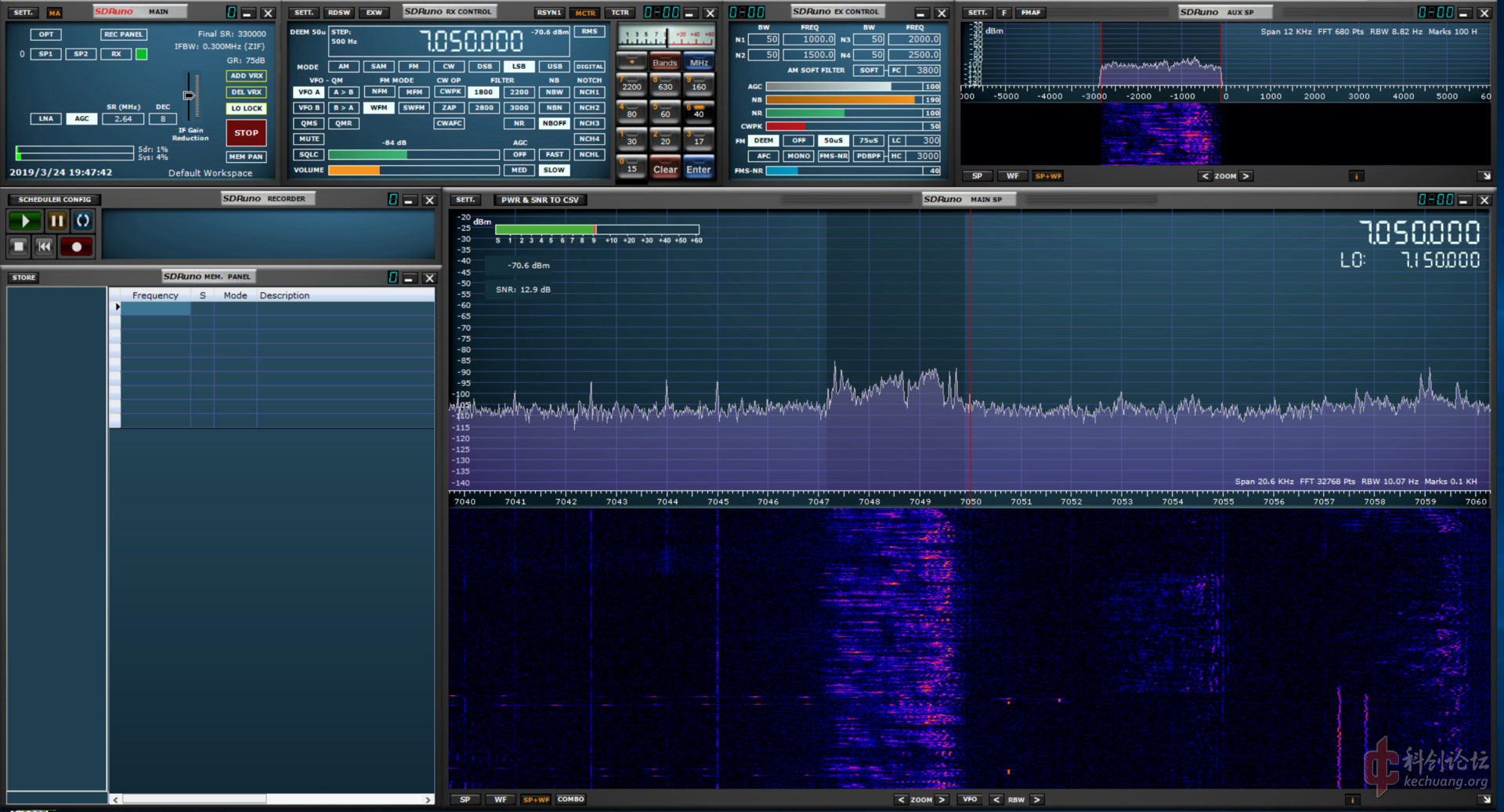Open SCHEDULER CONFIG
The height and width of the screenshot is (812, 1504).
click(x=55, y=200)
